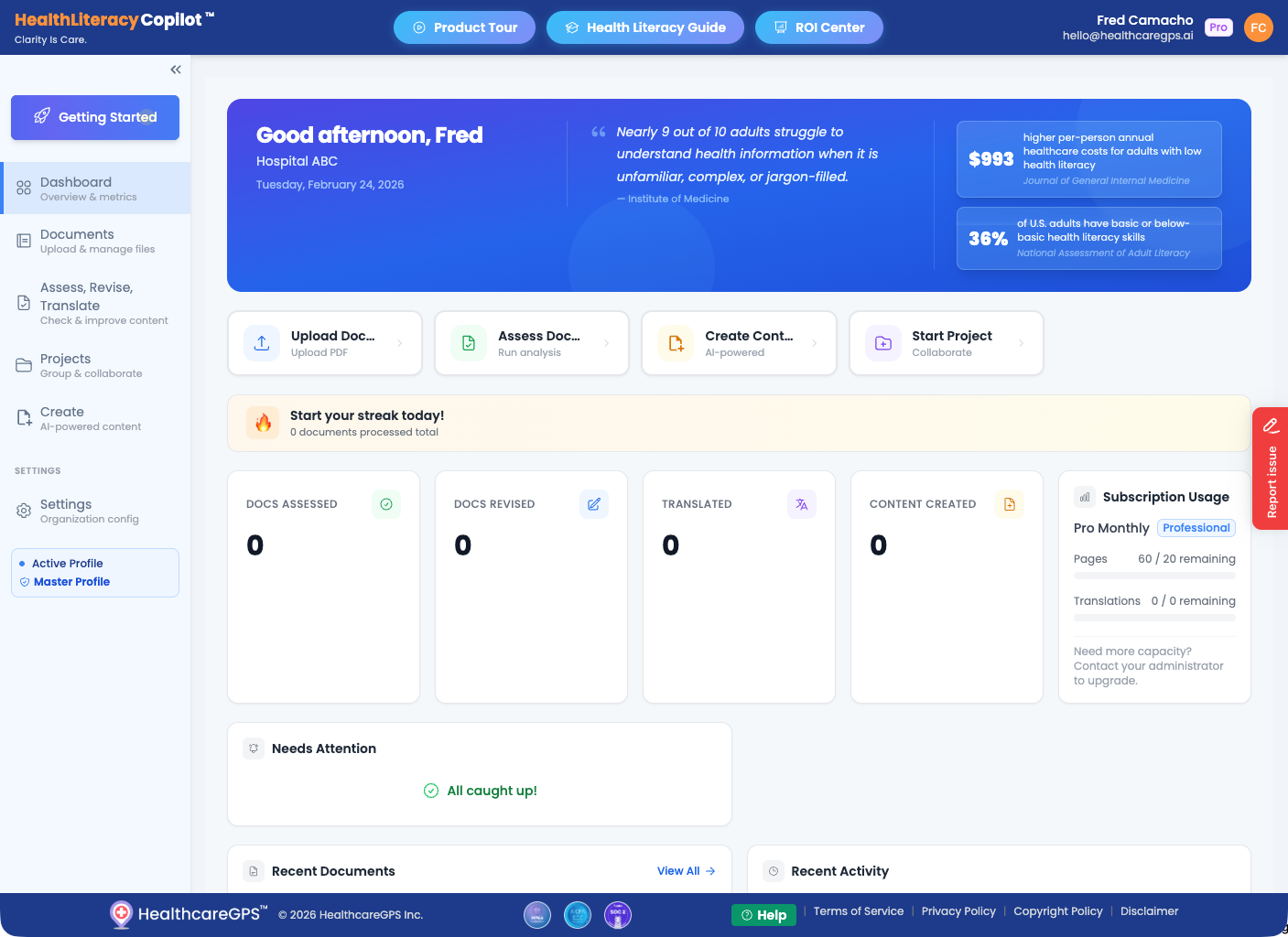The height and width of the screenshot is (937, 1288).
Task: Click the translate icon on Translated card
Action: 802,504
